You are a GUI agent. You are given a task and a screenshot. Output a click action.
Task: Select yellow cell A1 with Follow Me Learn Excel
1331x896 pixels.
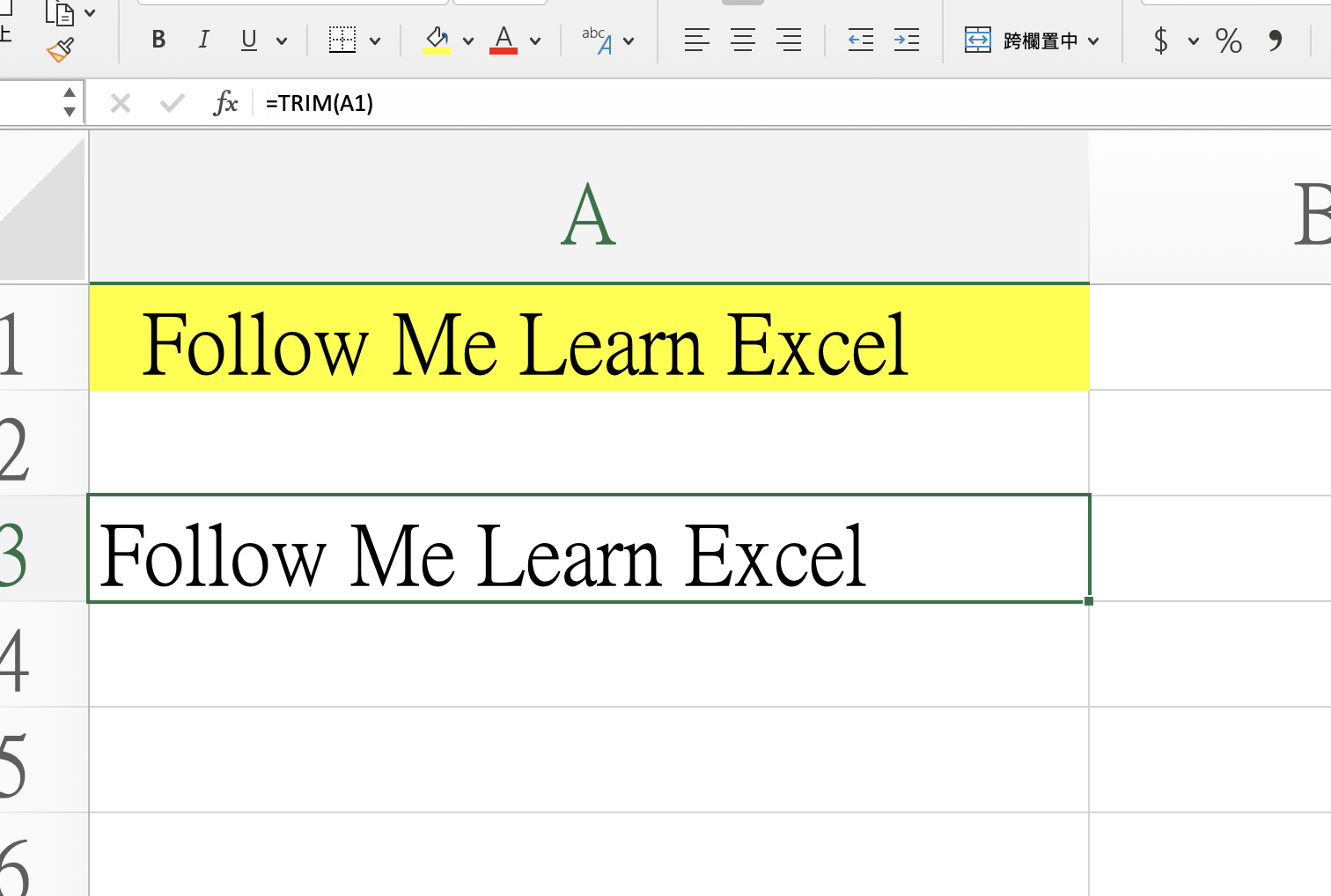589,337
